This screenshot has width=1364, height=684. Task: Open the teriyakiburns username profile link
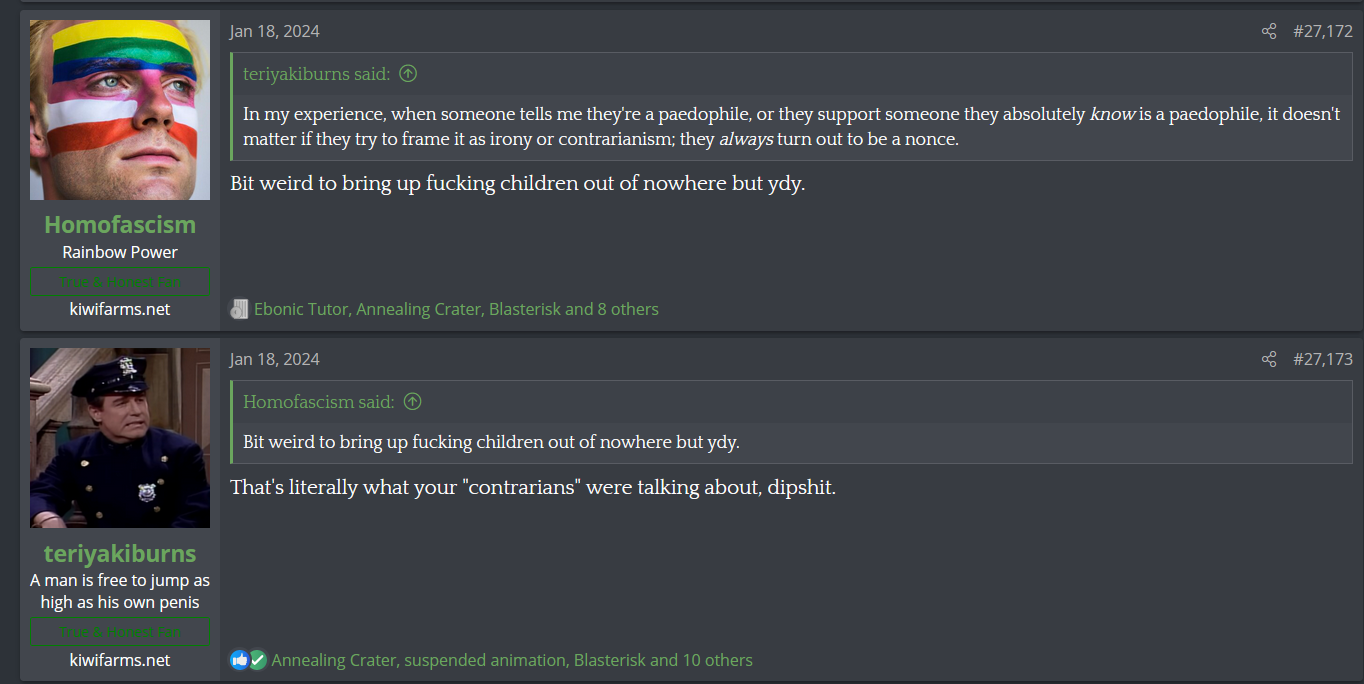(x=120, y=553)
